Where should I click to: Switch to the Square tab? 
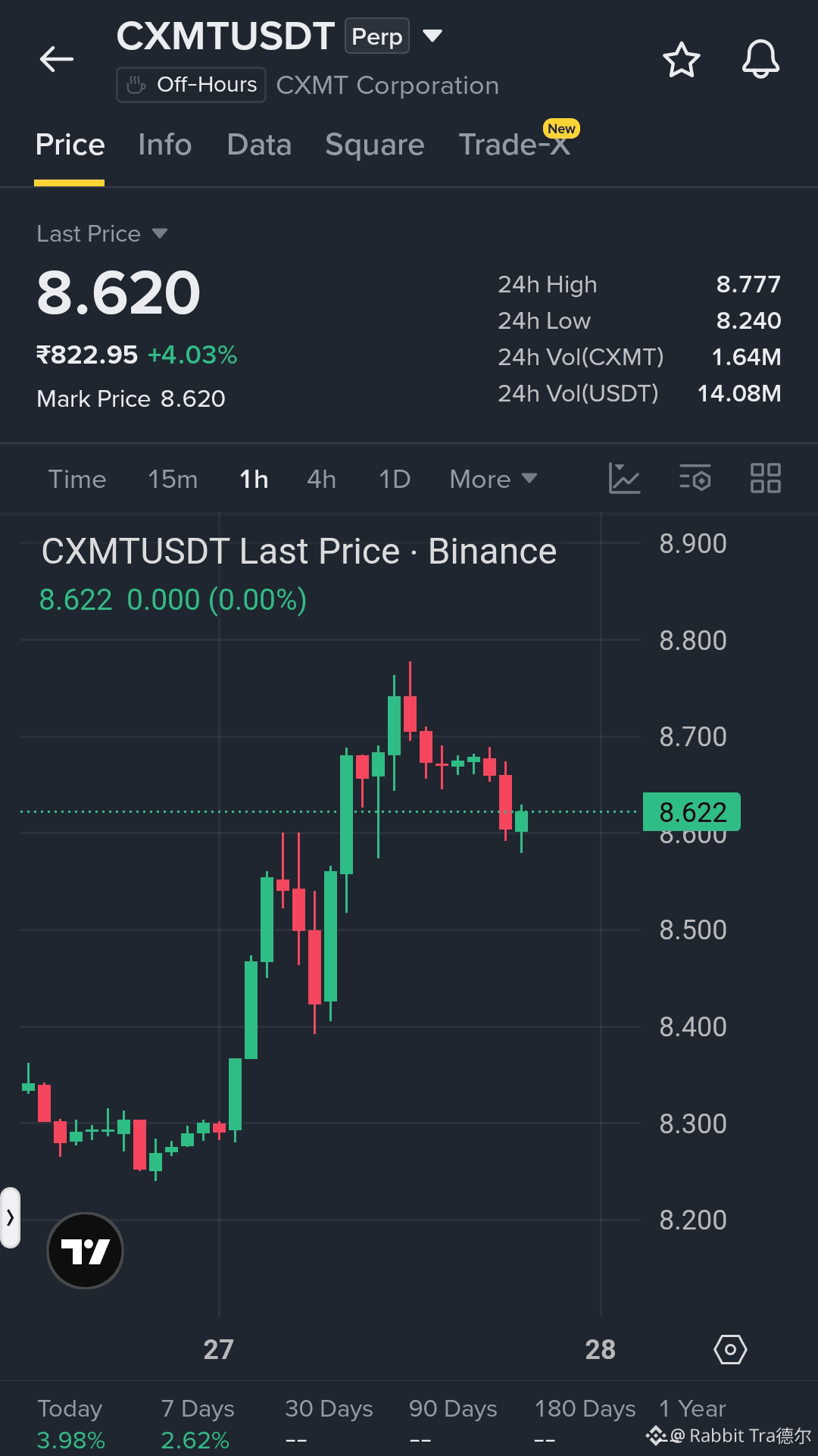[x=374, y=145]
